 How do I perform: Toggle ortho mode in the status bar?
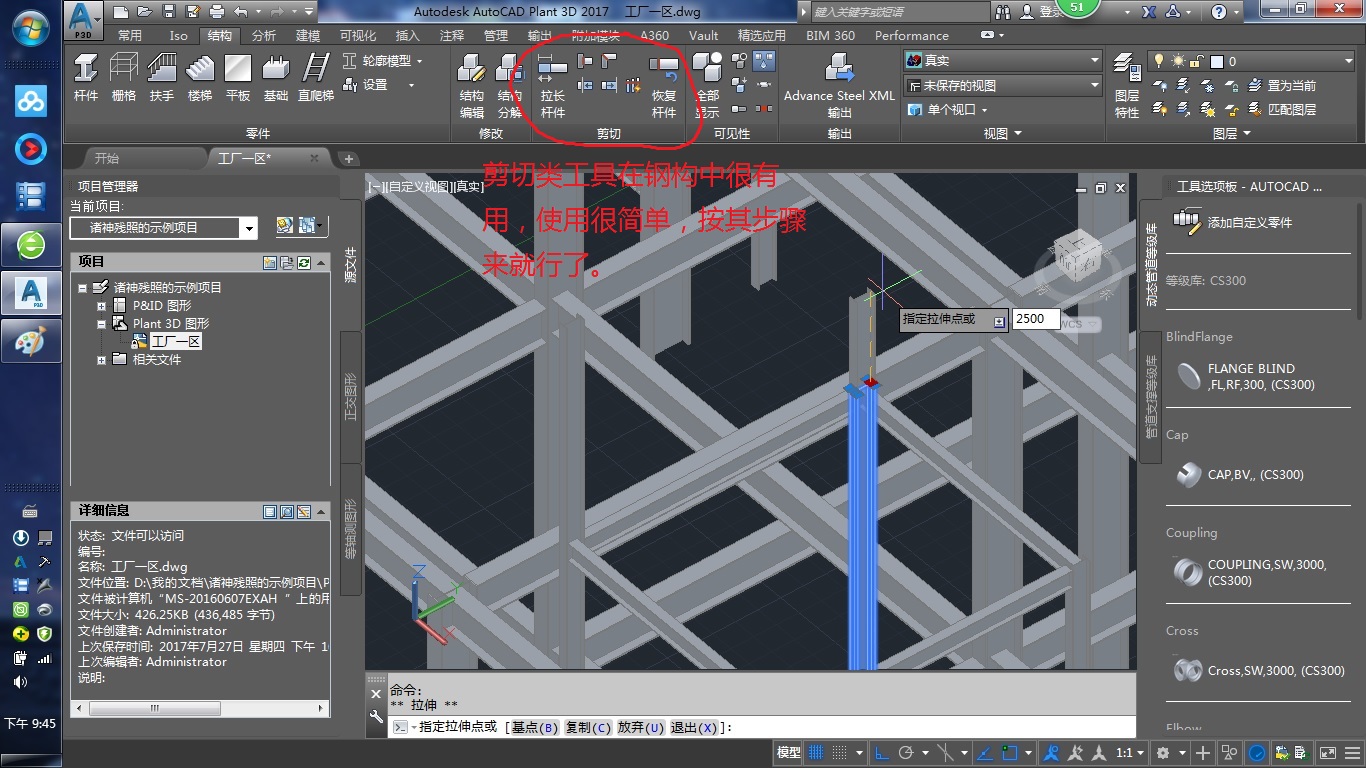[x=882, y=753]
